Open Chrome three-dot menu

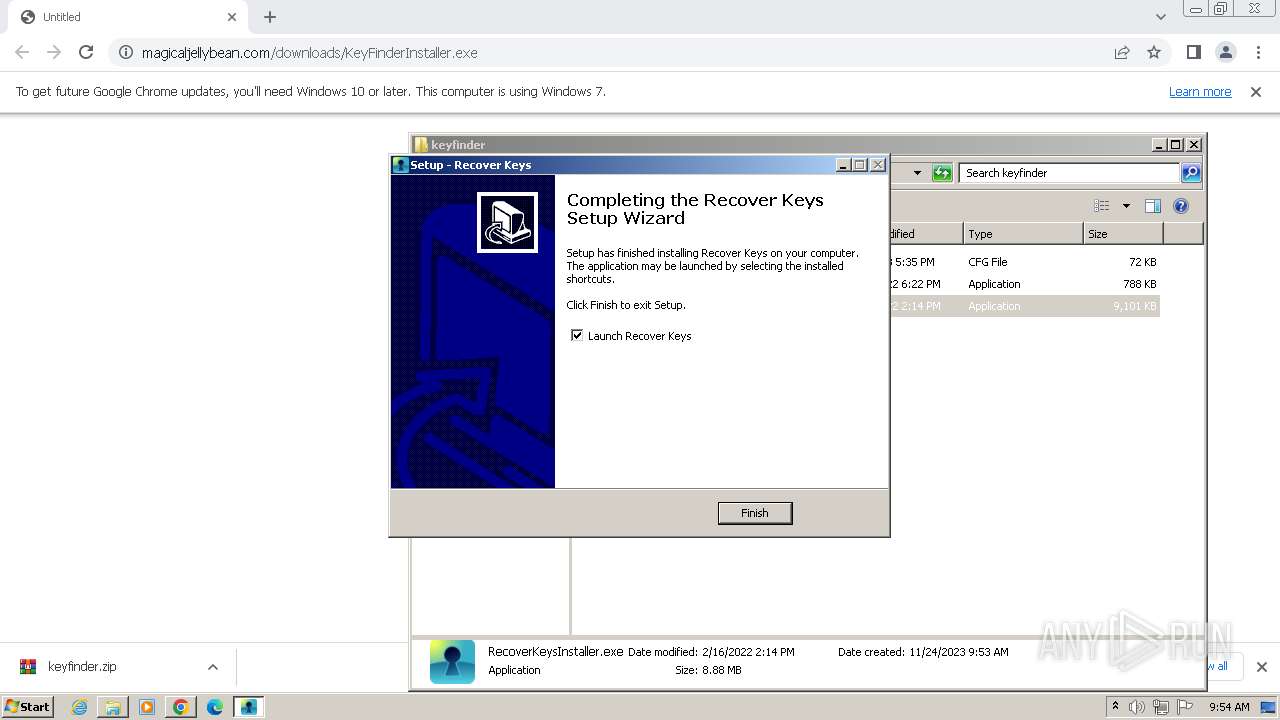[1258, 52]
